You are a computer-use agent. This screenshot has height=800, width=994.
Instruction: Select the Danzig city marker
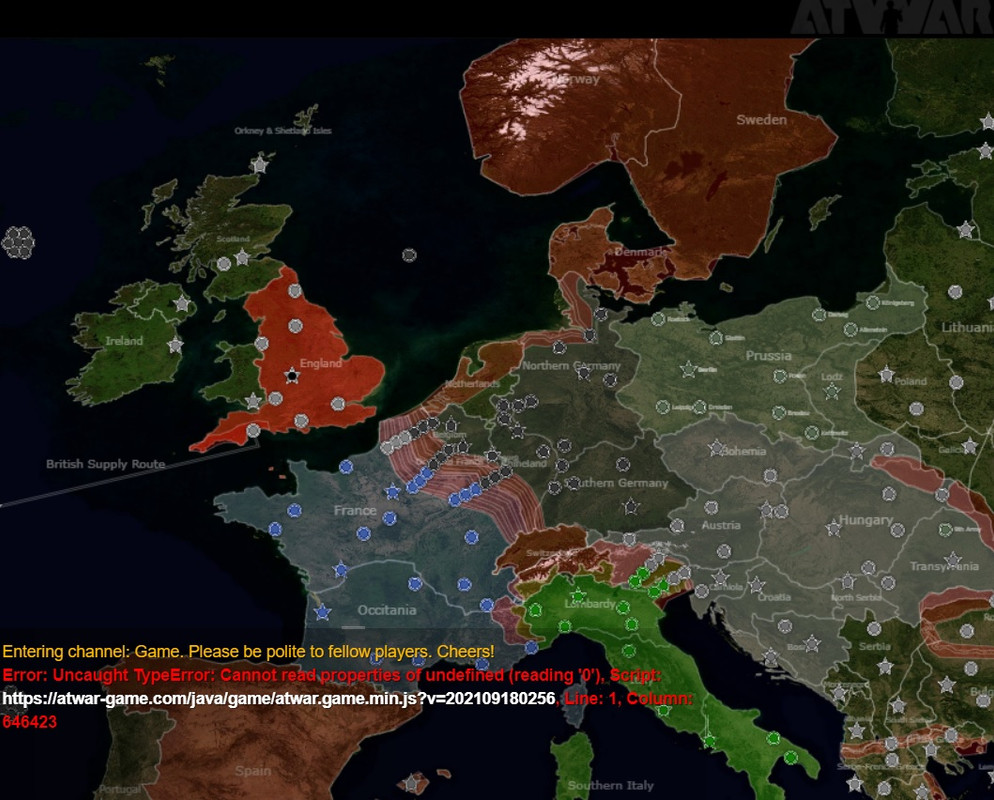click(819, 314)
